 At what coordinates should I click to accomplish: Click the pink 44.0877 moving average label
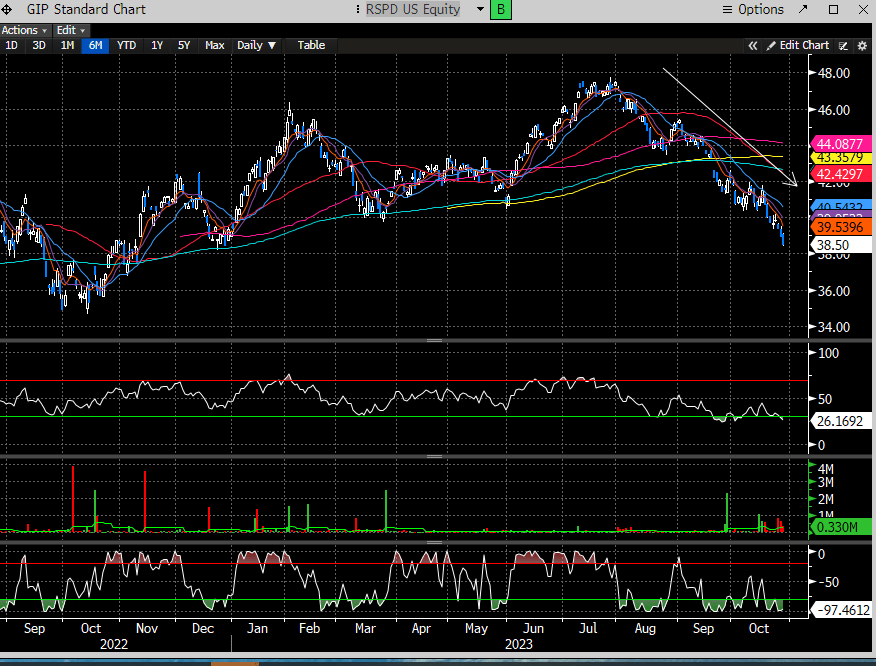pyautogui.click(x=841, y=144)
